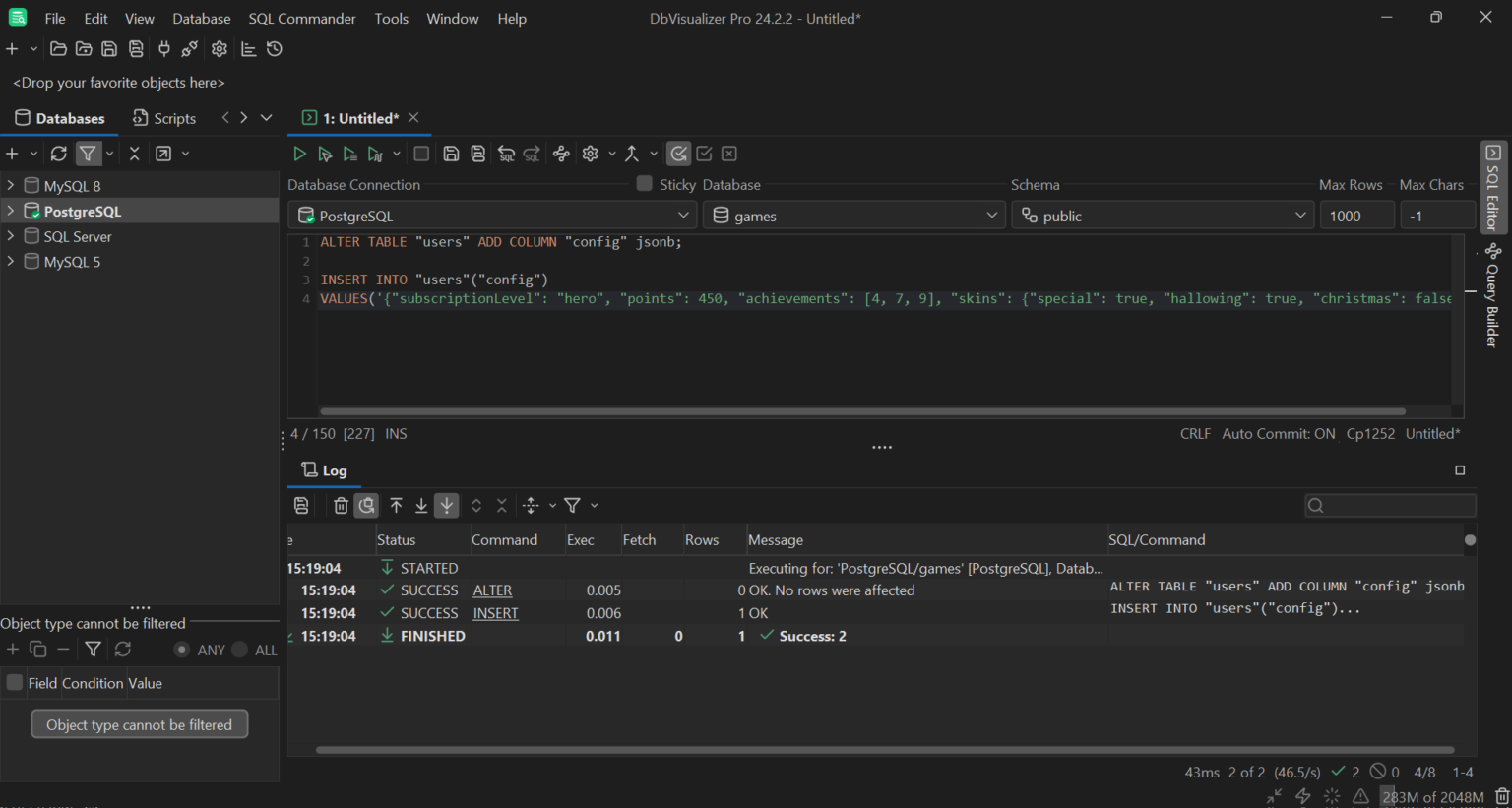Open the Query Builder panel
Viewport: 1512px width, 808px height.
(1492, 295)
